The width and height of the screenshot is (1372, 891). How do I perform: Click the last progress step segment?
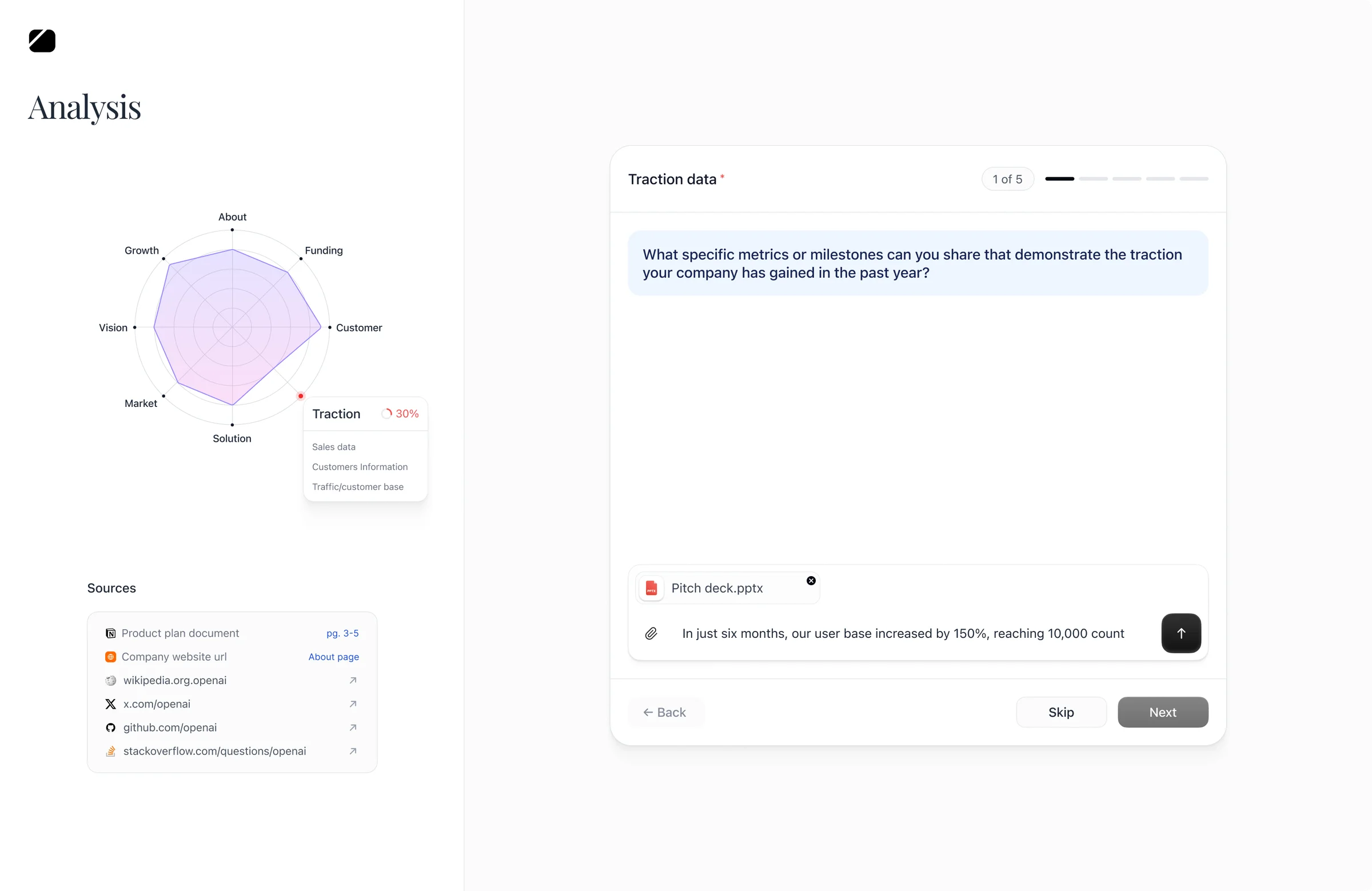click(1193, 179)
